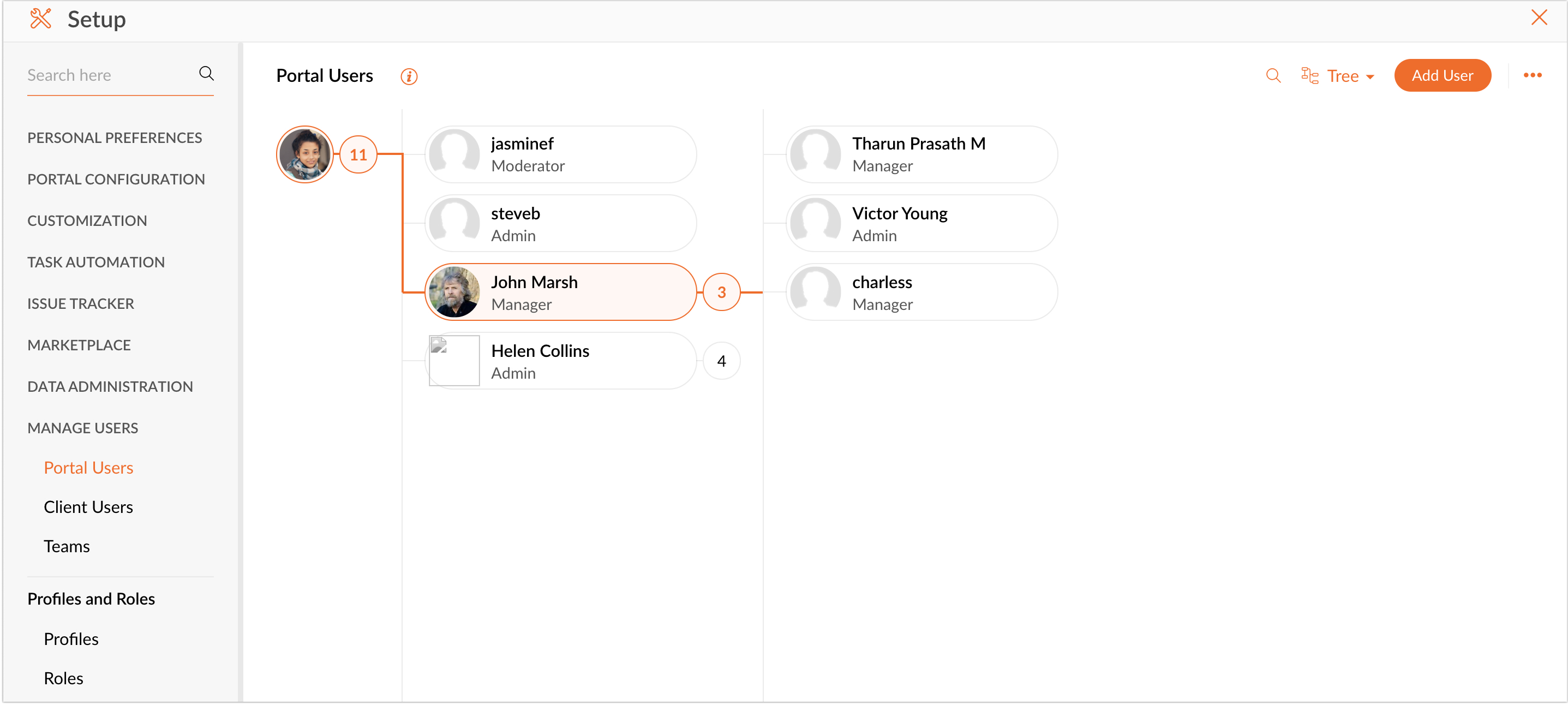Image resolution: width=1568 pixels, height=705 pixels.
Task: Collapse John Marsh's 3 subordinates badge
Action: click(x=721, y=292)
